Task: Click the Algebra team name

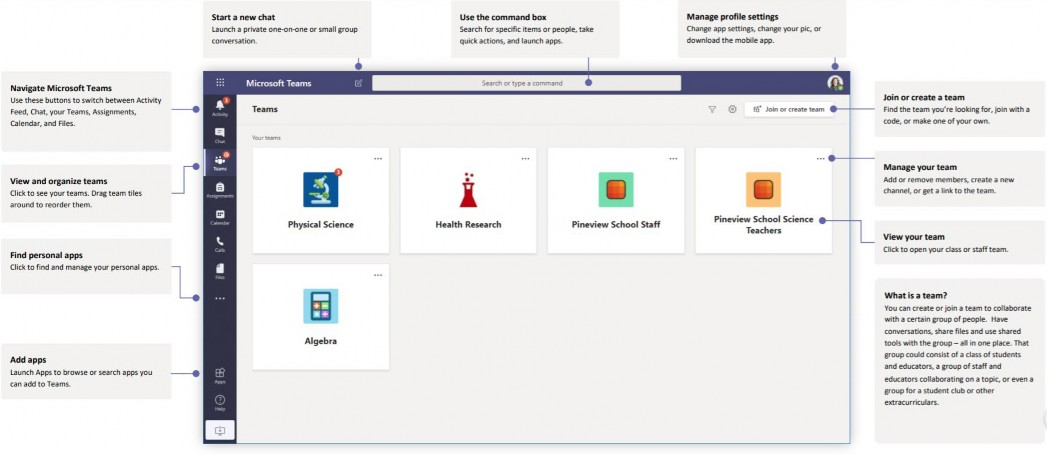Action: tap(321, 341)
